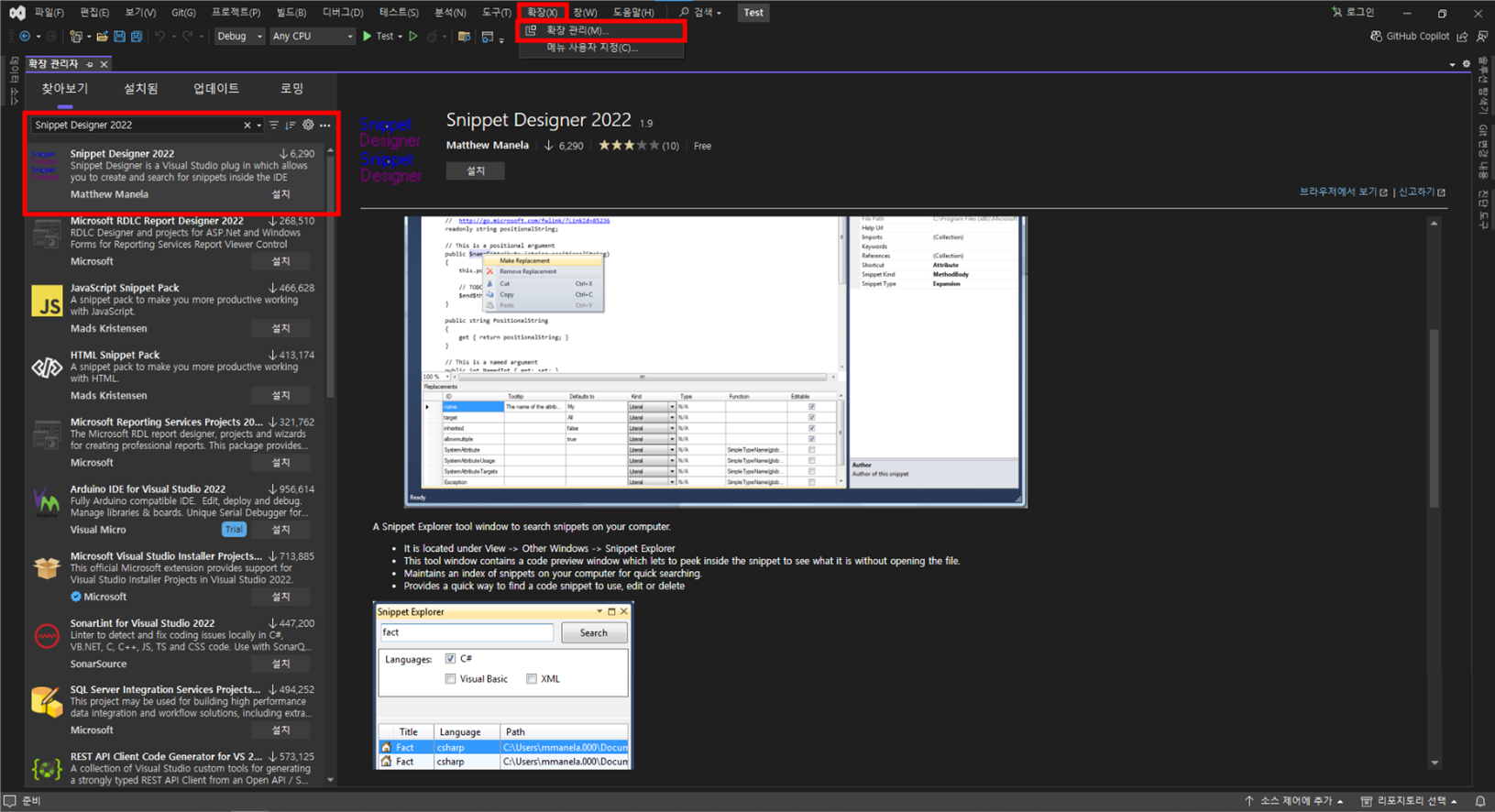The height and width of the screenshot is (812, 1495).
Task: Click the three-dot more options icon
Action: [325, 126]
